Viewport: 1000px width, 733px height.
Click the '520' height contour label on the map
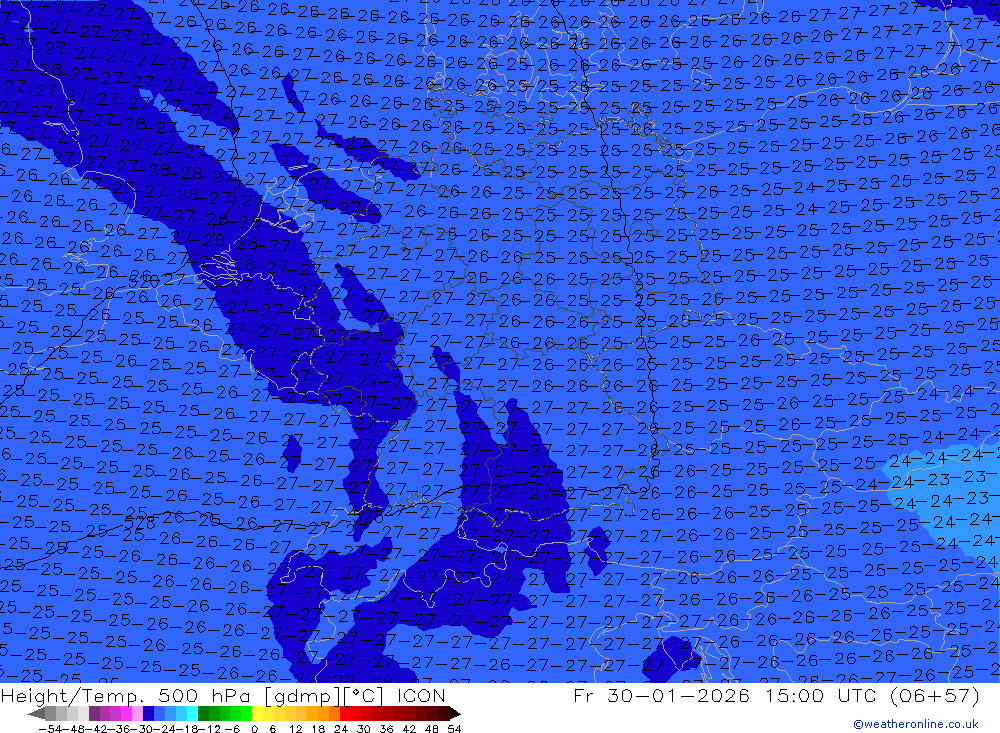point(144,279)
